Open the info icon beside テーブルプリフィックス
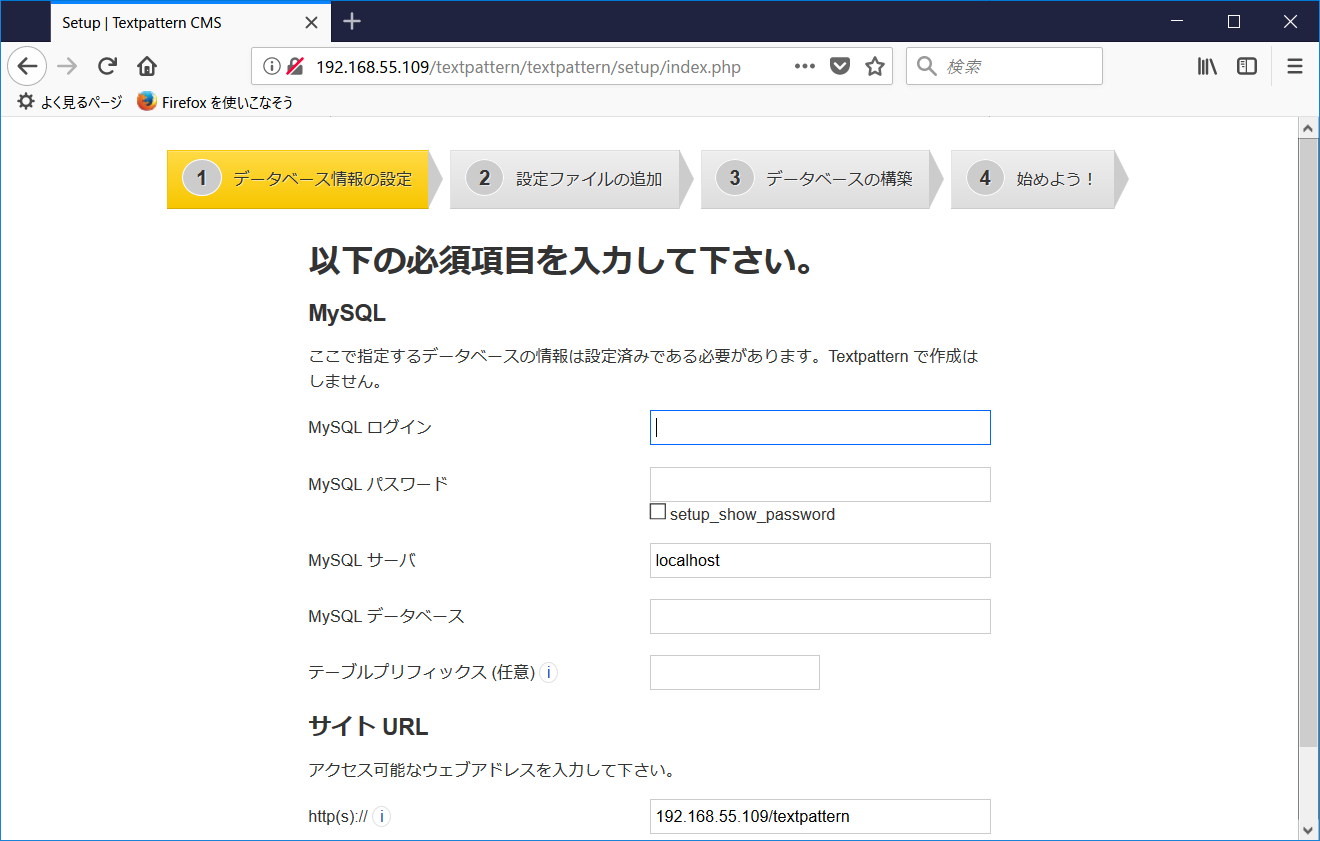Image resolution: width=1320 pixels, height=841 pixels. pos(548,673)
